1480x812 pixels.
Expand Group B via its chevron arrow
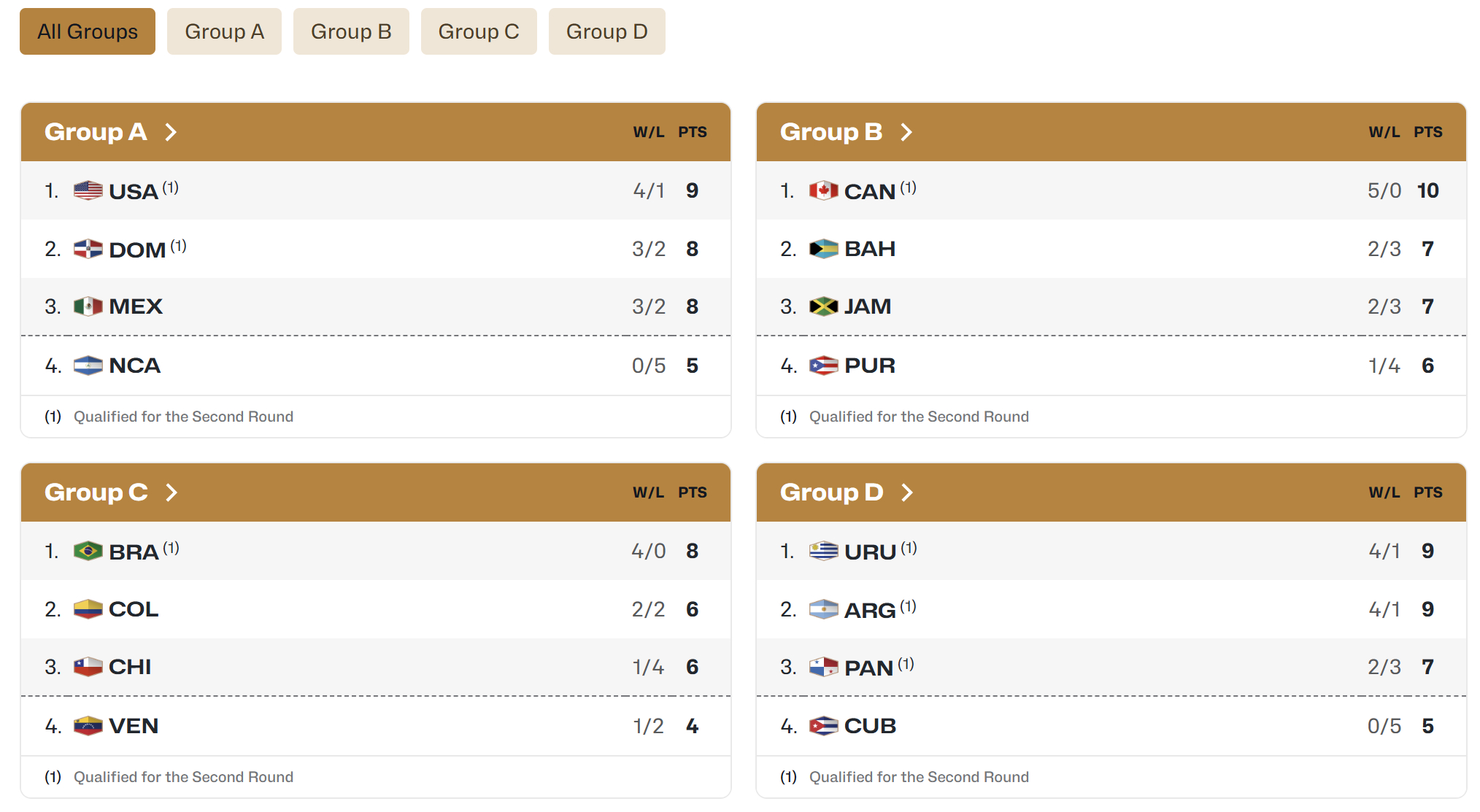pyautogui.click(x=906, y=132)
